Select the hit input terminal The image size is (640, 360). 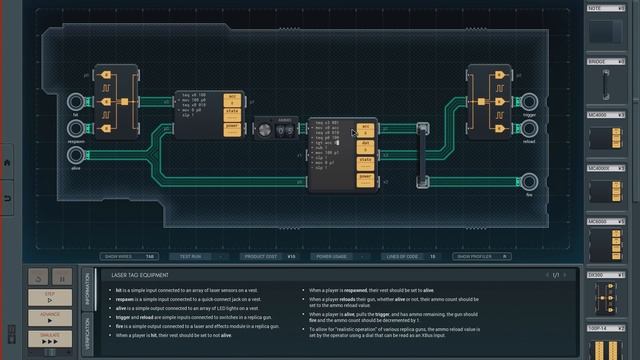76,102
